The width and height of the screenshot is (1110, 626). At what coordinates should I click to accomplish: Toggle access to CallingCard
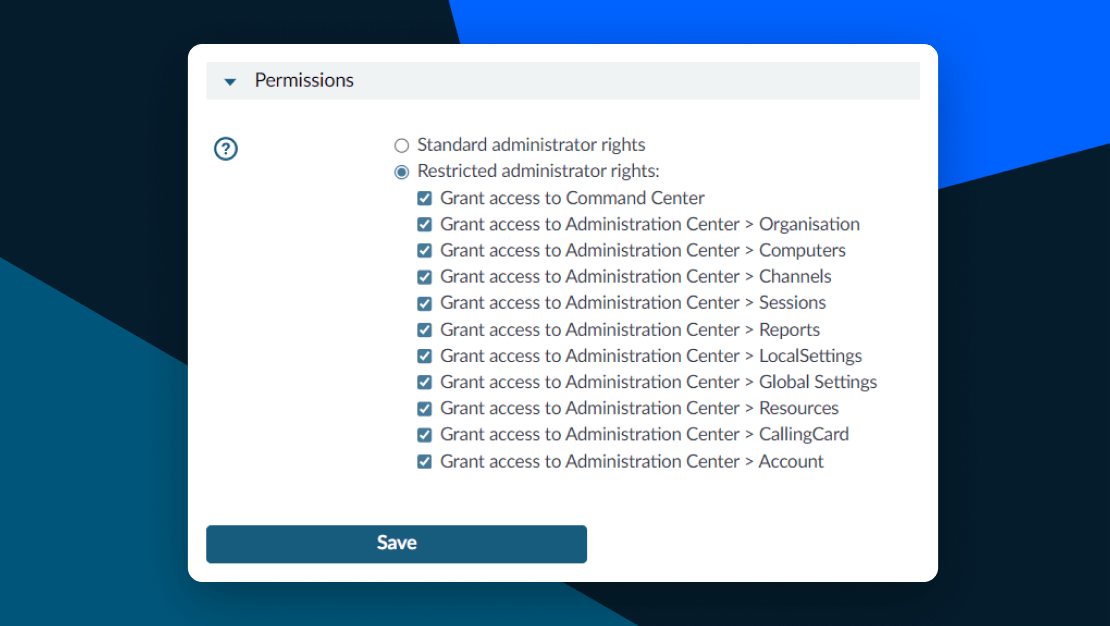(x=424, y=434)
